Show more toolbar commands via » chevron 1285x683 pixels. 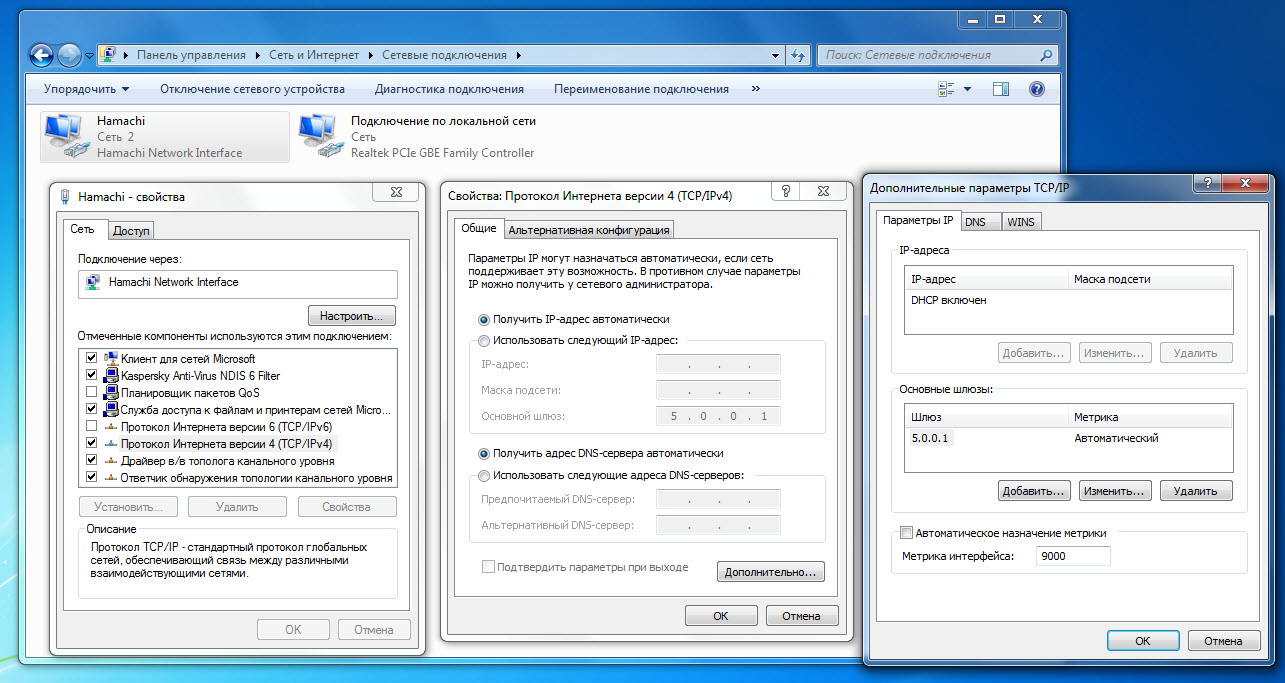click(755, 89)
